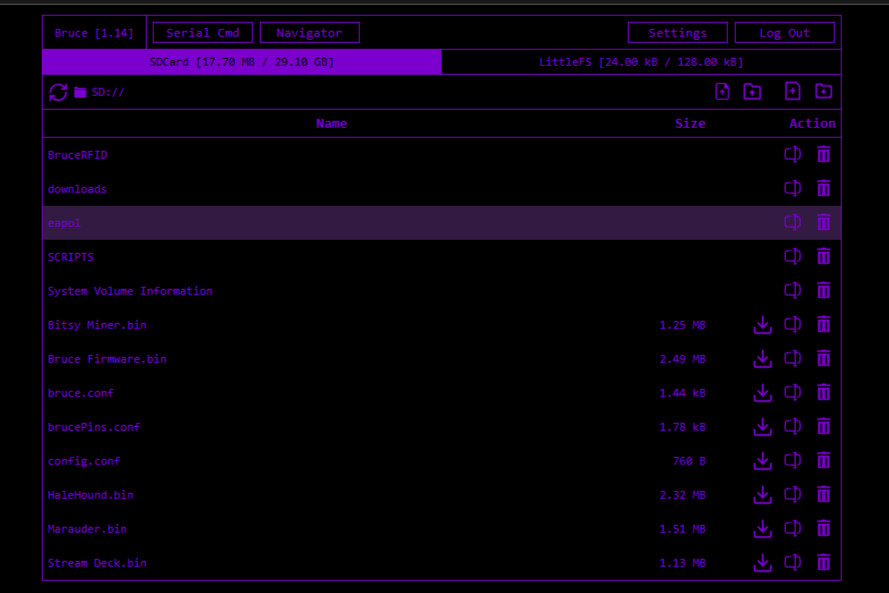Screen dimensions: 889x593
Task: Create a new folder with plus-folder icon
Action: click(823, 91)
